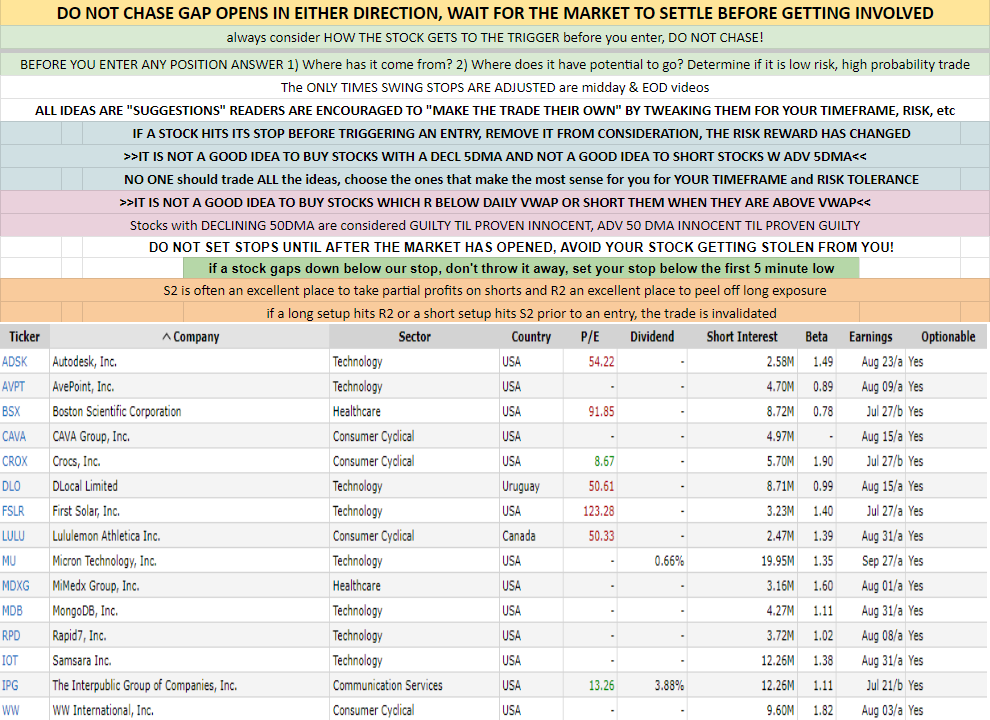Click the earnings date Sep 27/a
The width and height of the screenshot is (990, 720).
click(882, 561)
